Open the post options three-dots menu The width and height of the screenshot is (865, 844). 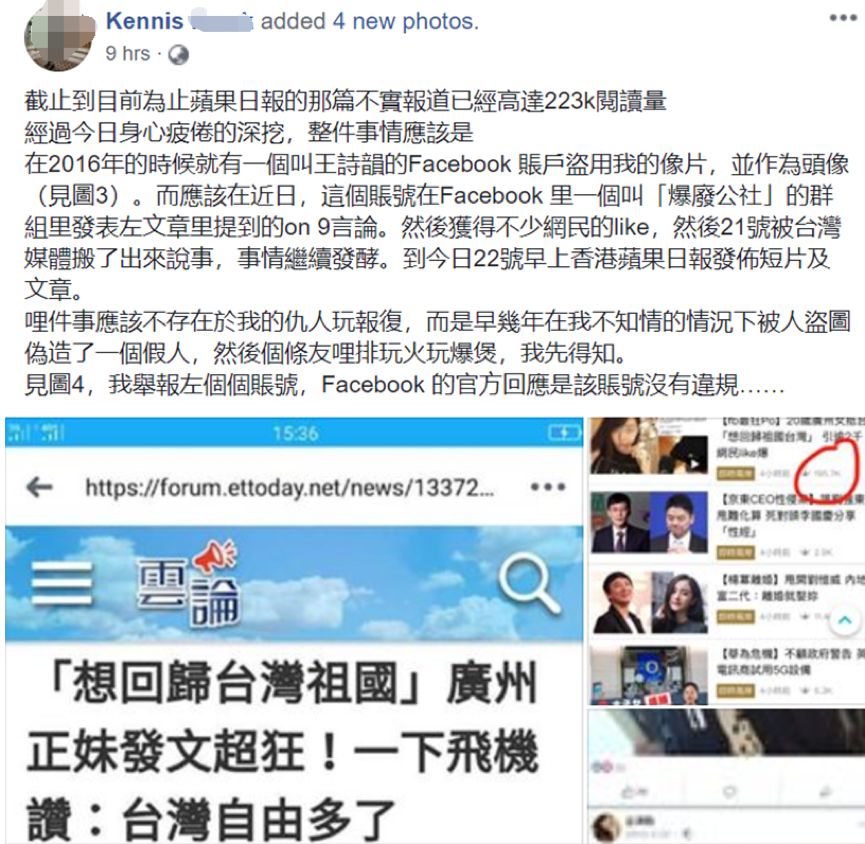(843, 18)
